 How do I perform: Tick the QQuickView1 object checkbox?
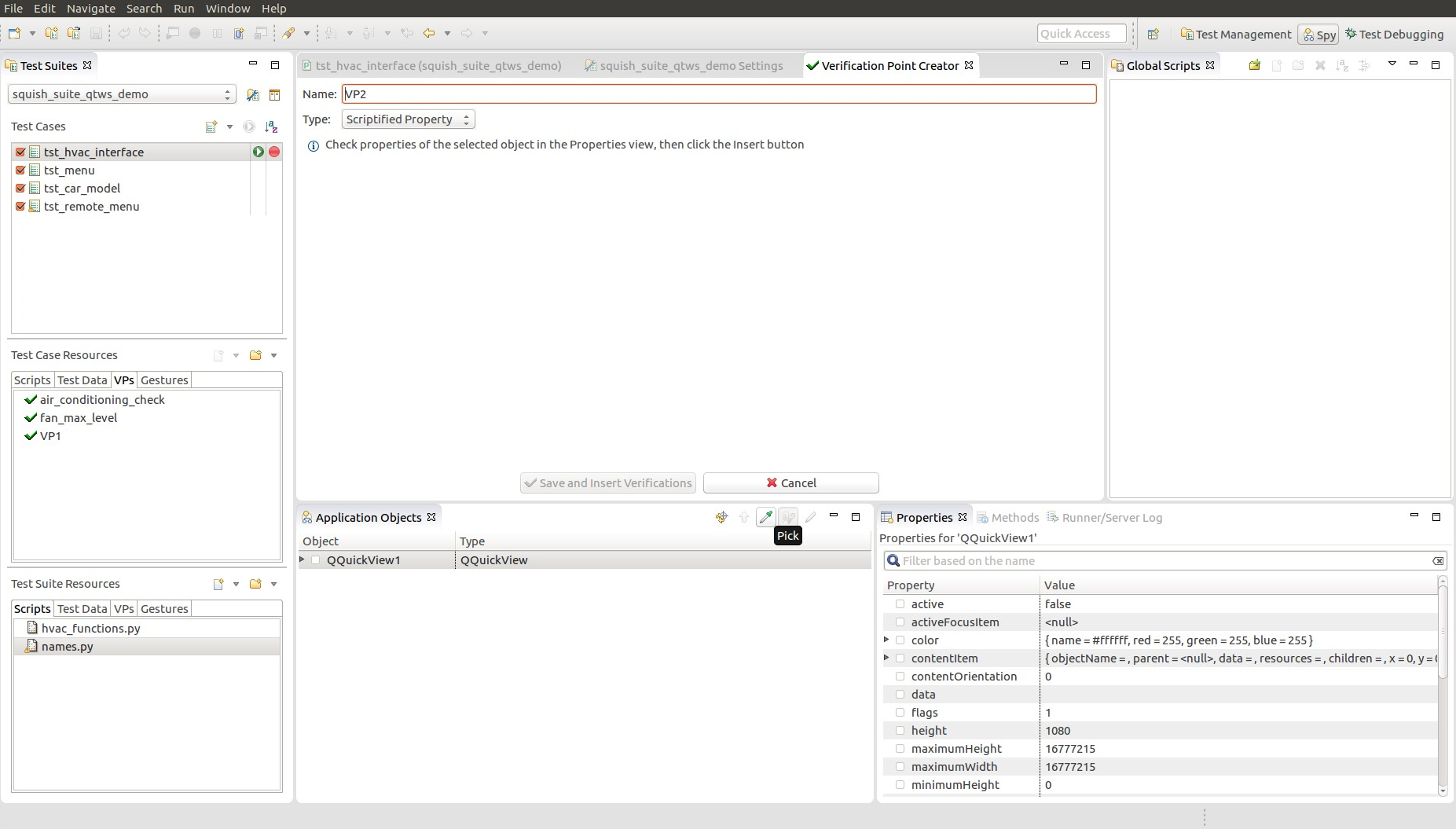(x=316, y=560)
